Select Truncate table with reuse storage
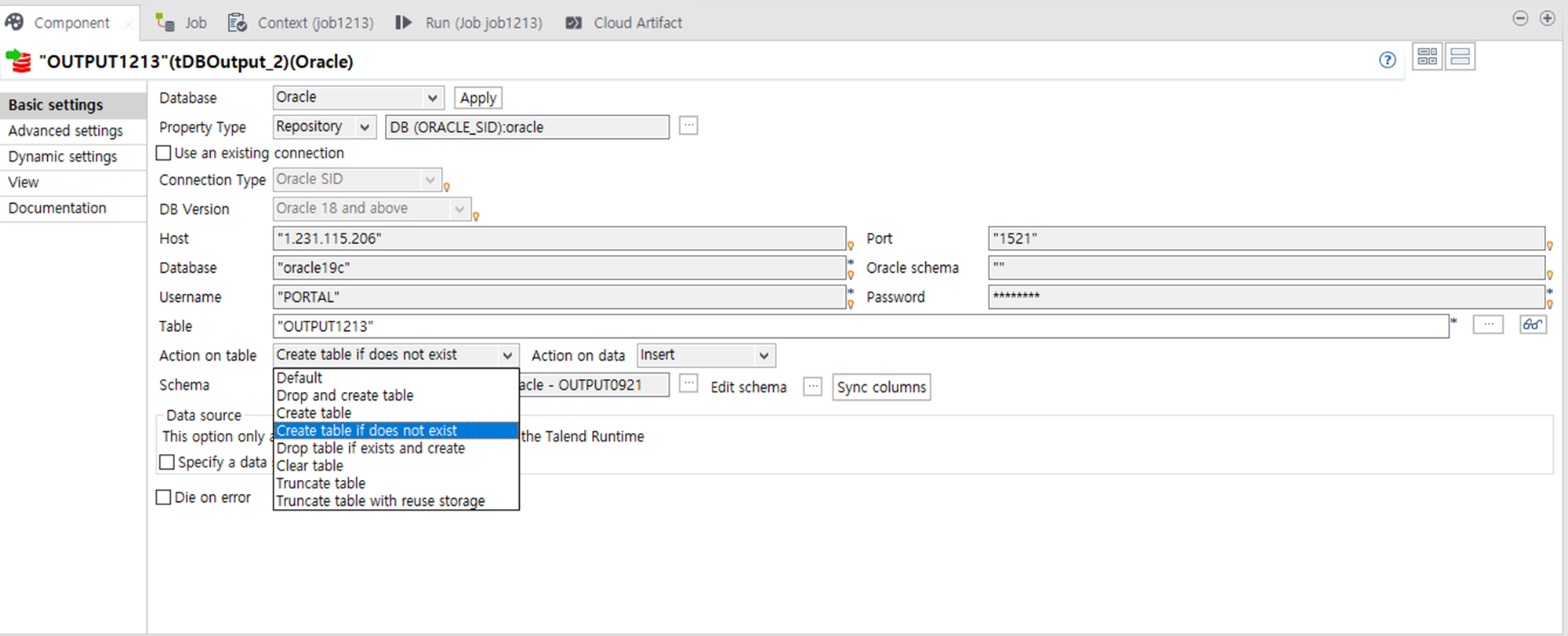The height and width of the screenshot is (636, 1568). pos(396,500)
